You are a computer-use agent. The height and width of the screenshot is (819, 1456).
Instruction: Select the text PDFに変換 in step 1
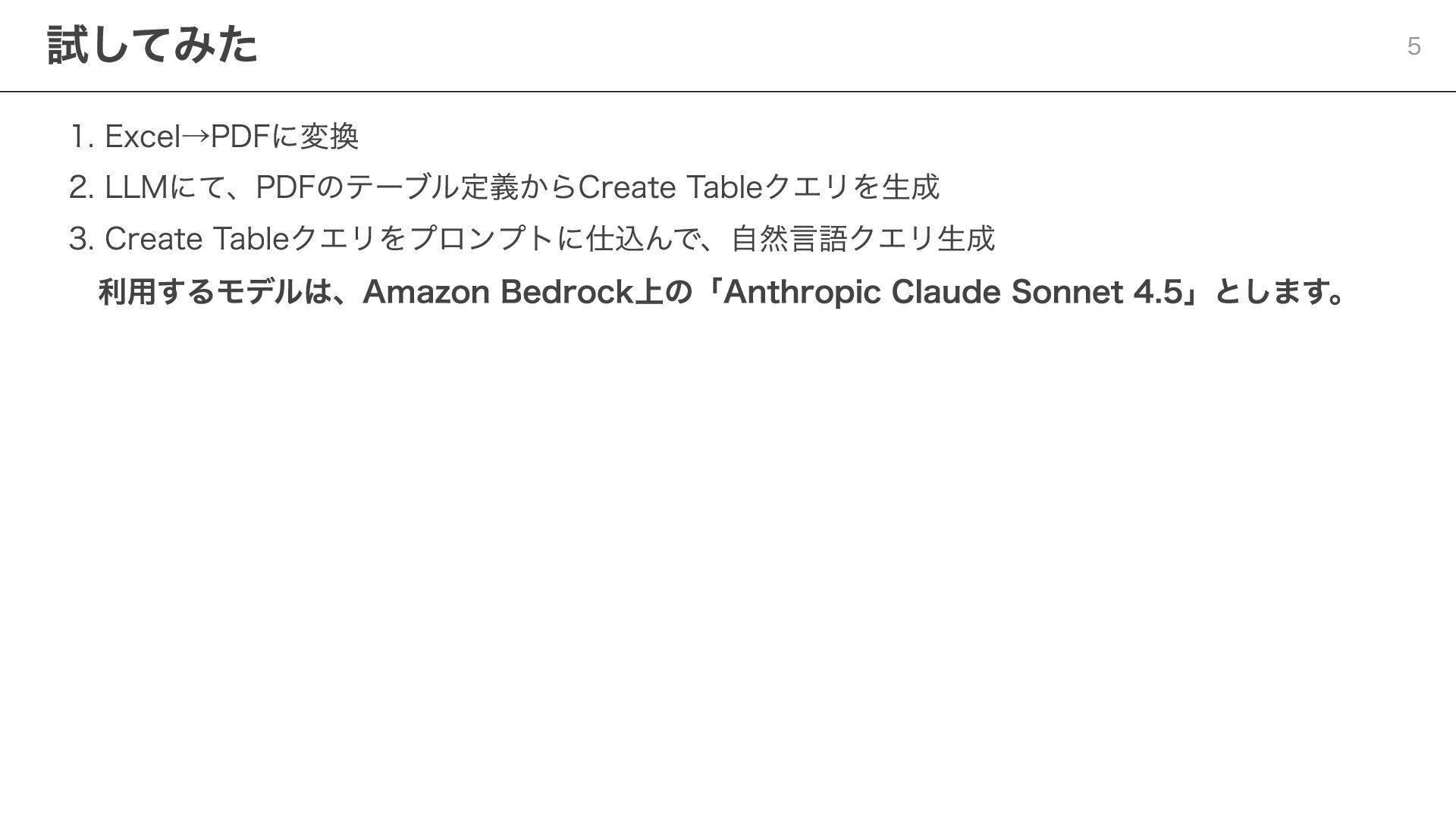point(284,136)
